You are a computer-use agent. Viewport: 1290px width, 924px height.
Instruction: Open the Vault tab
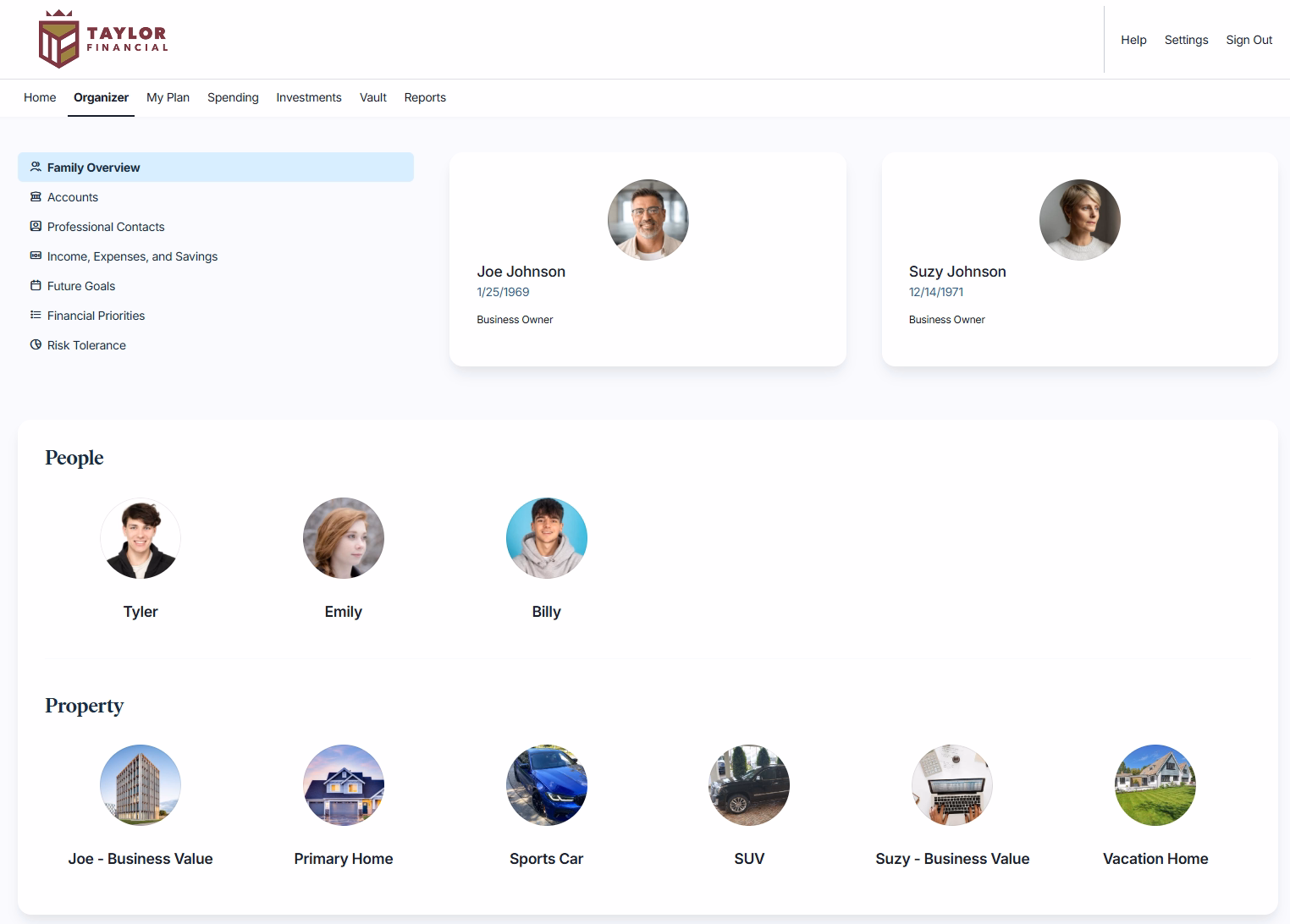pyautogui.click(x=373, y=97)
